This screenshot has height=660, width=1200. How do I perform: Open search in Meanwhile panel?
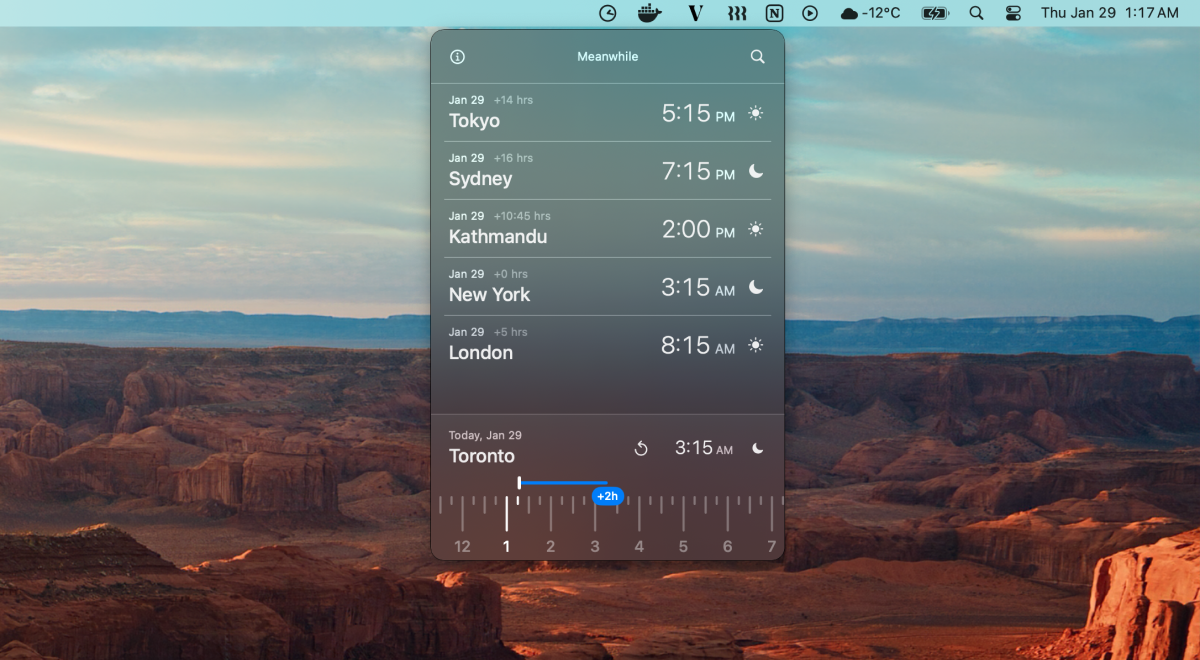(758, 57)
